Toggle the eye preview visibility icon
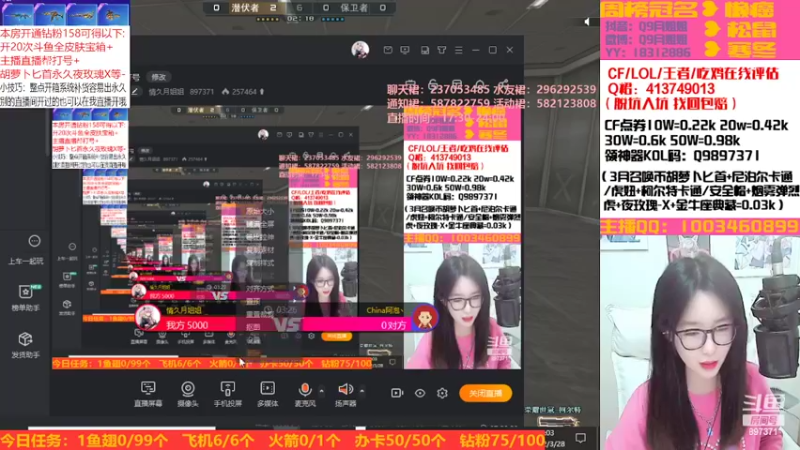 [x=420, y=393]
